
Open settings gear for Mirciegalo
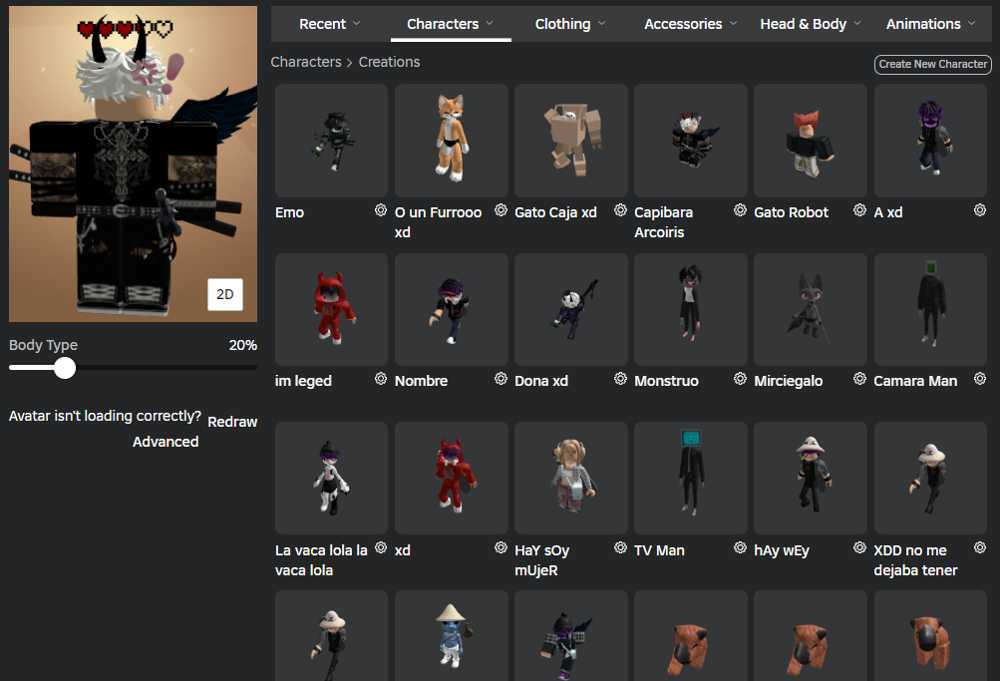click(x=860, y=379)
